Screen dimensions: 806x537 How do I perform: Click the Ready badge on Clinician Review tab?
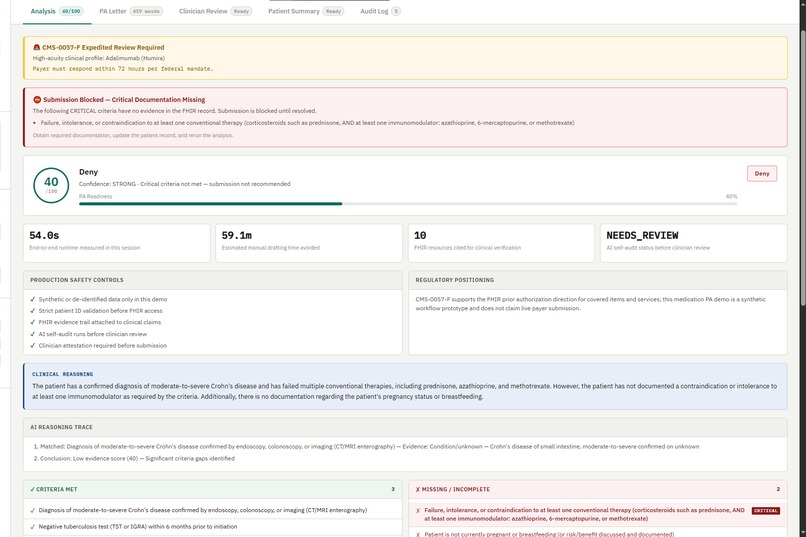[241, 11]
